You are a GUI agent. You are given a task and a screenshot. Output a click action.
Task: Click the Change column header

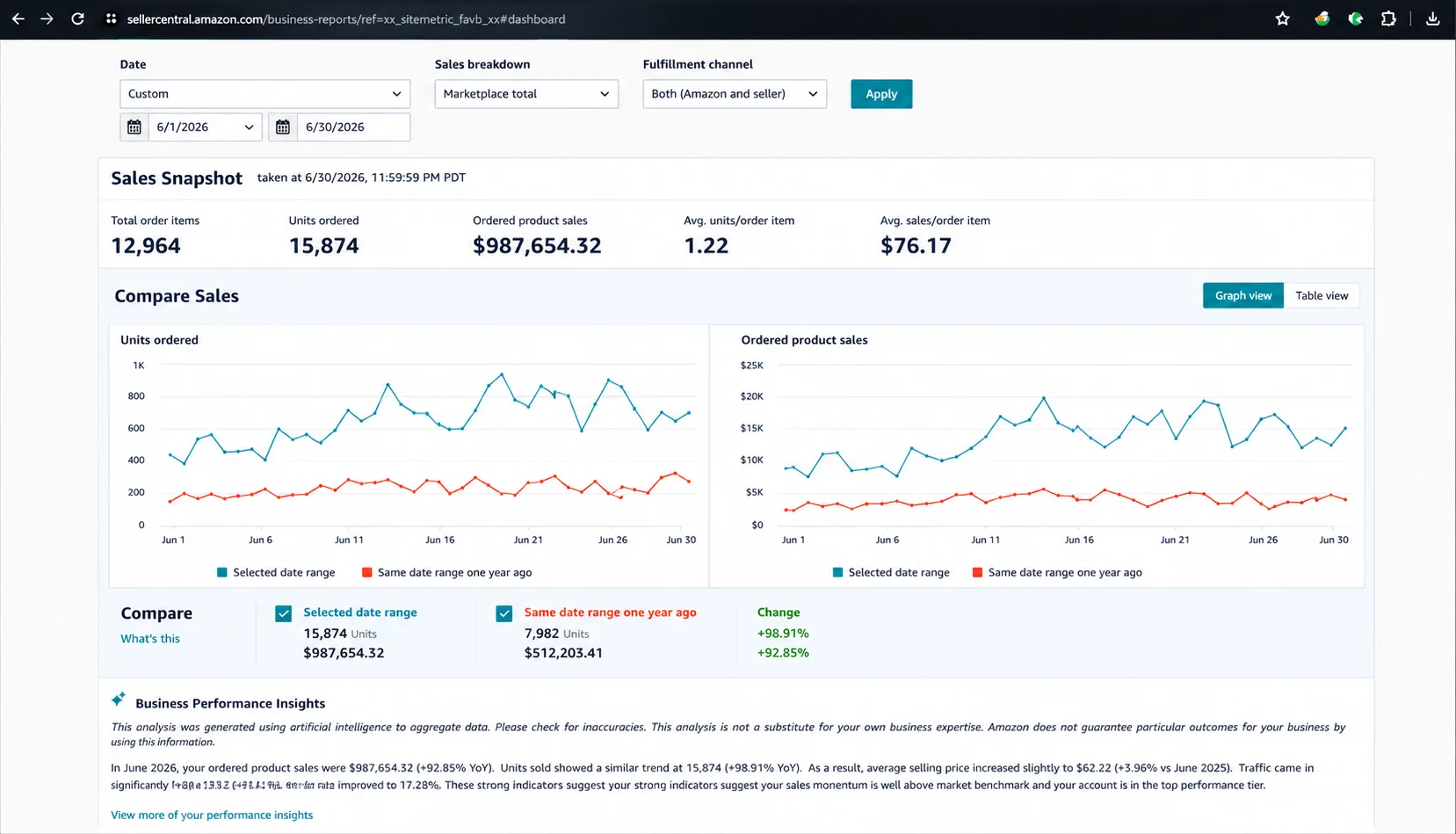(x=779, y=613)
